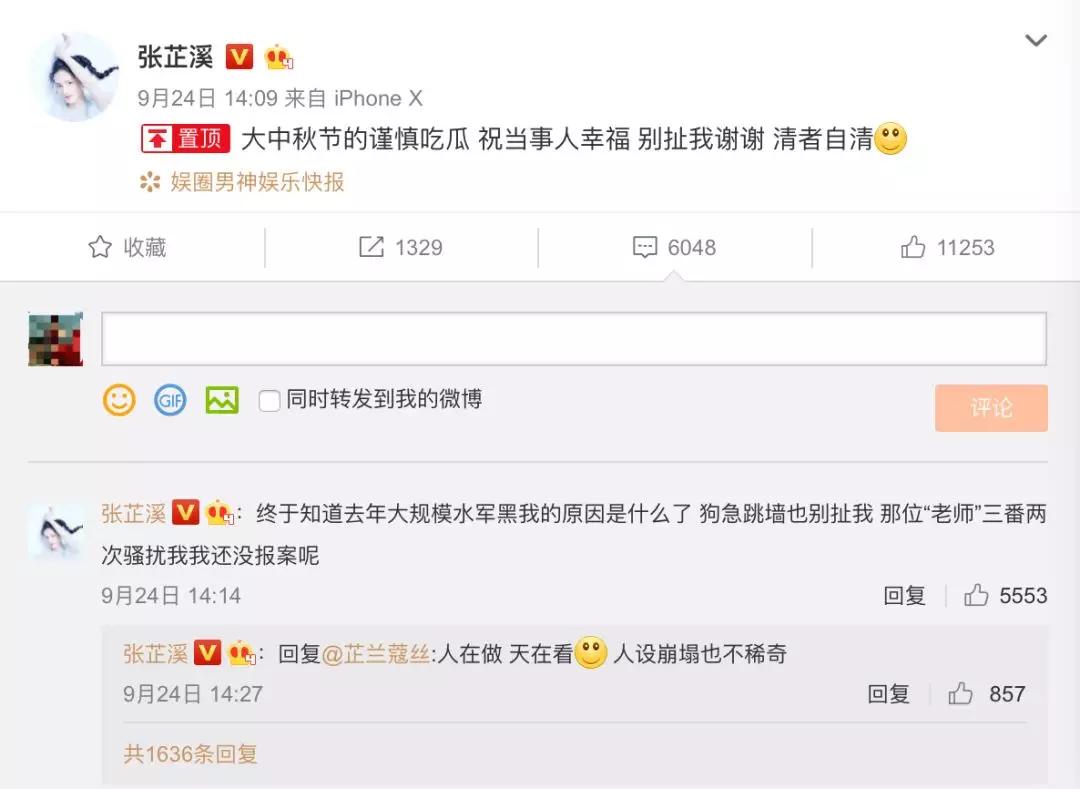Insert a GIF using the GIF icon
The height and width of the screenshot is (789, 1080).
coord(170,399)
